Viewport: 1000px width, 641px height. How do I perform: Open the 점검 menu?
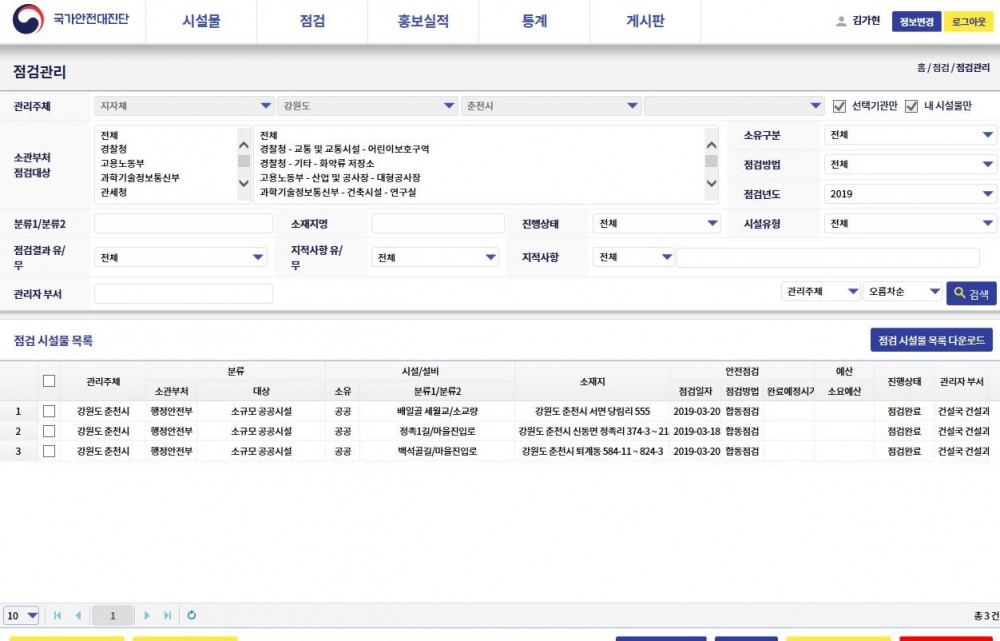click(312, 21)
